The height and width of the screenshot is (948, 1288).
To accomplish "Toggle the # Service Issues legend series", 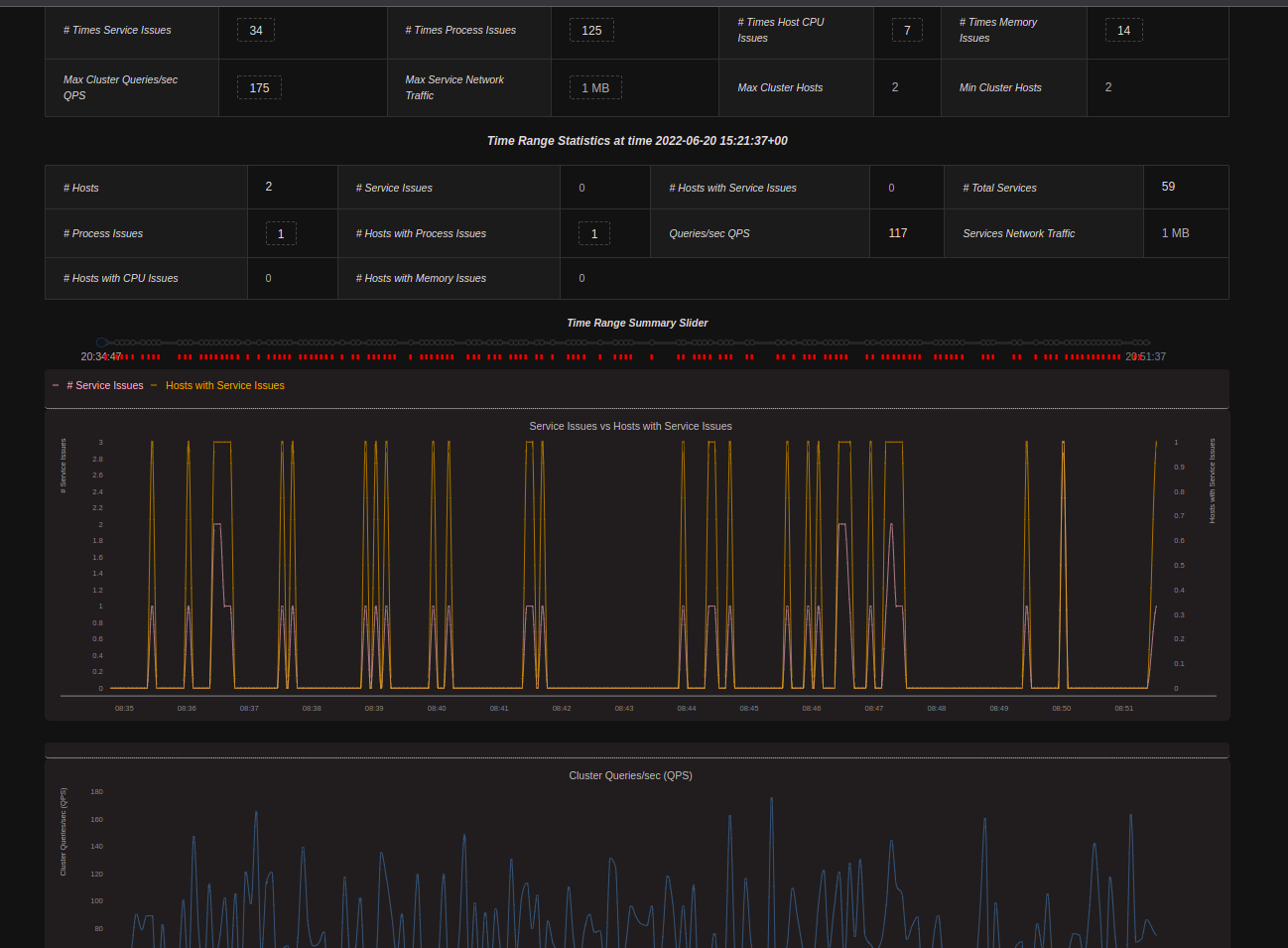I will coord(97,385).
